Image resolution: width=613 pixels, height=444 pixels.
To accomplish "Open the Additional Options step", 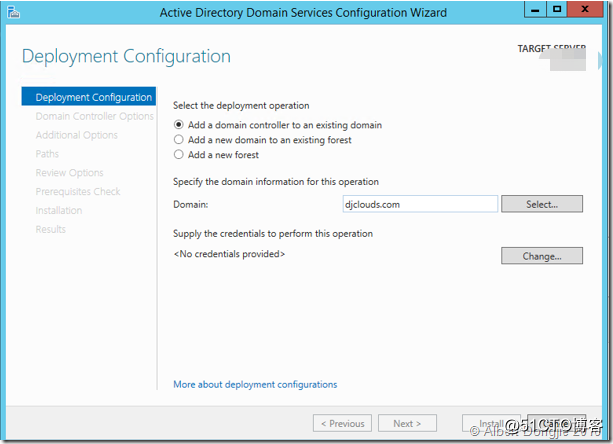I will point(76,135).
